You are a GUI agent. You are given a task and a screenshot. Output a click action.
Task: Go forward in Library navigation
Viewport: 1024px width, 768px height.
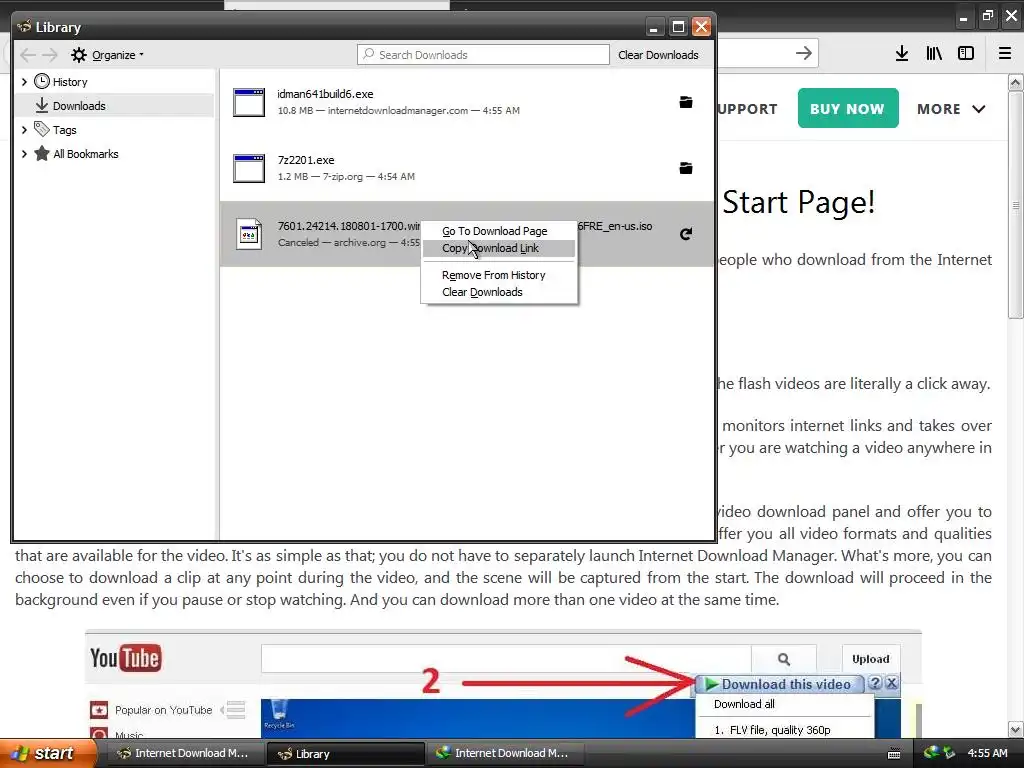pyautogui.click(x=50, y=55)
